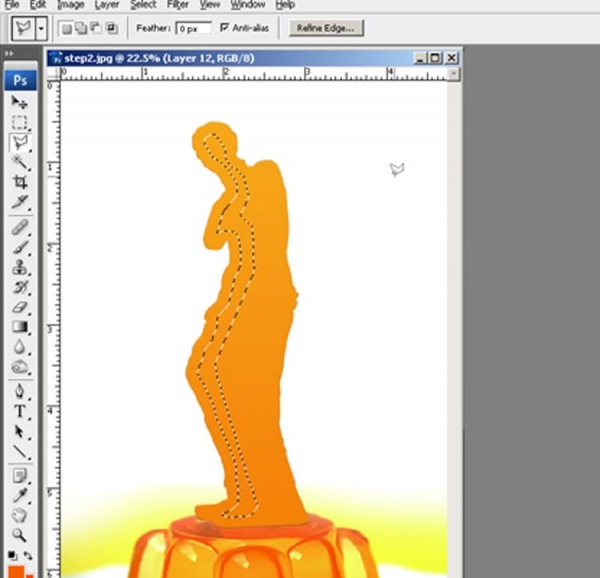Choose Add to selection mode

pos(81,28)
